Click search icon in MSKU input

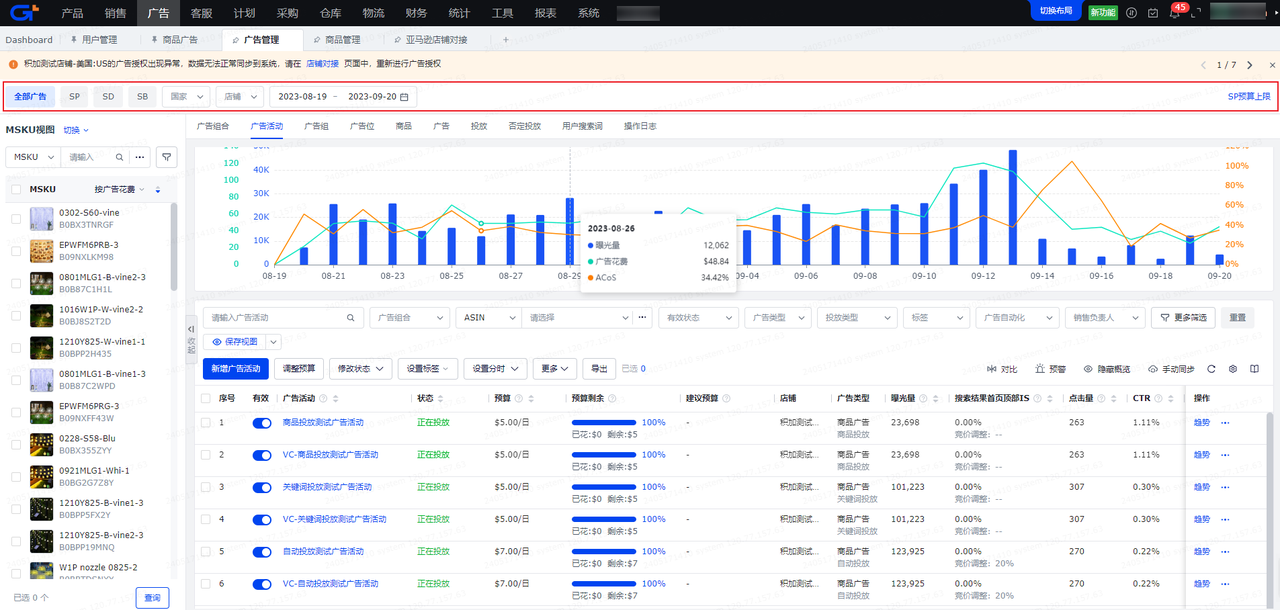(x=119, y=157)
